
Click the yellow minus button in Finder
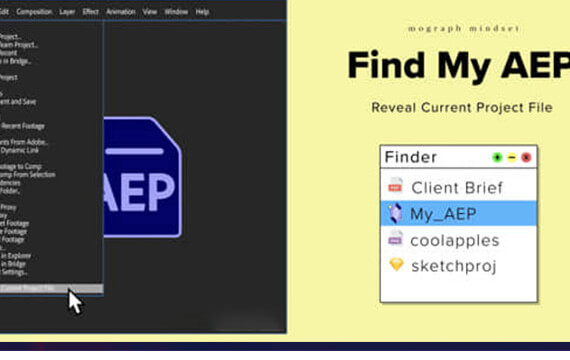point(512,157)
